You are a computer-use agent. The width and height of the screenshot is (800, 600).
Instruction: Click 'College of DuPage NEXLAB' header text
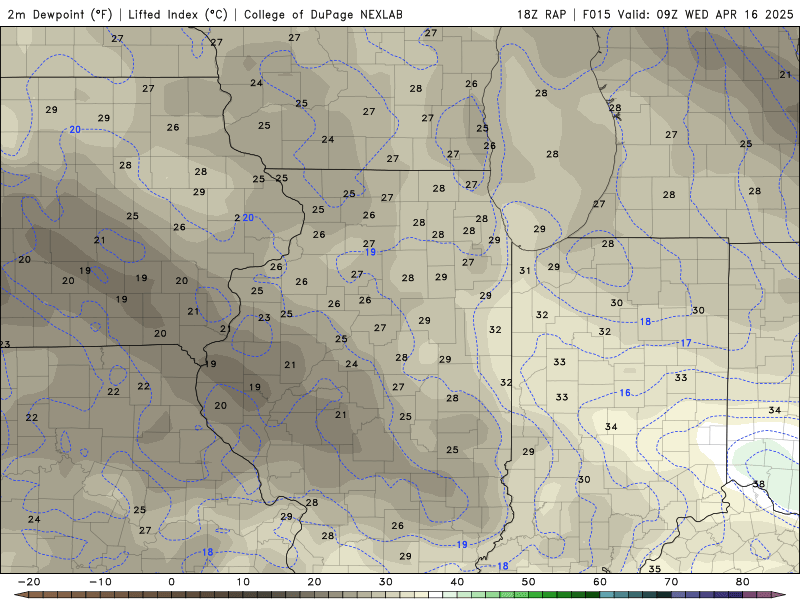tap(323, 14)
